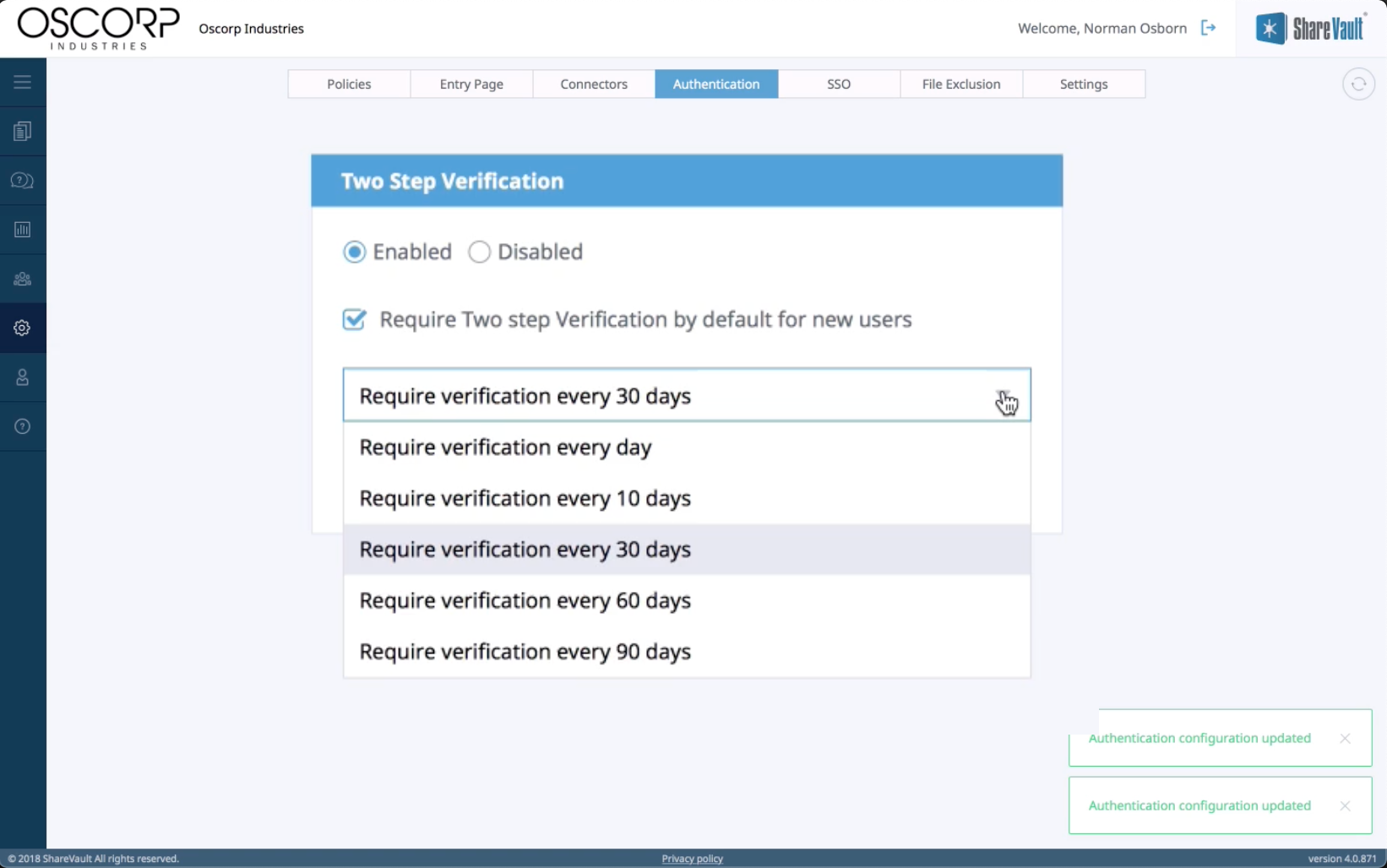Open the Q&A chat icon in the sidebar
This screenshot has width=1387, height=868.
click(23, 180)
